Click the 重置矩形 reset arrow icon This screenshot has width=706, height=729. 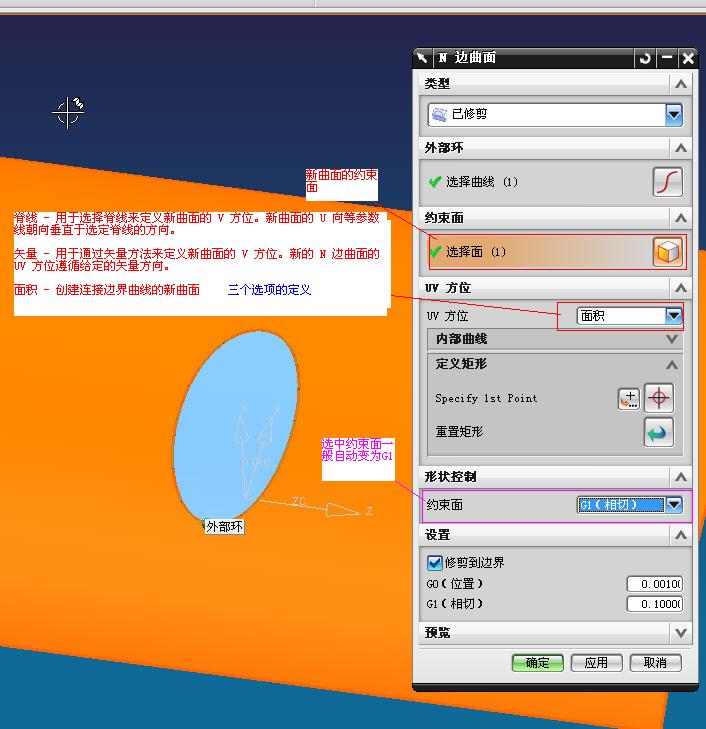coord(659,432)
